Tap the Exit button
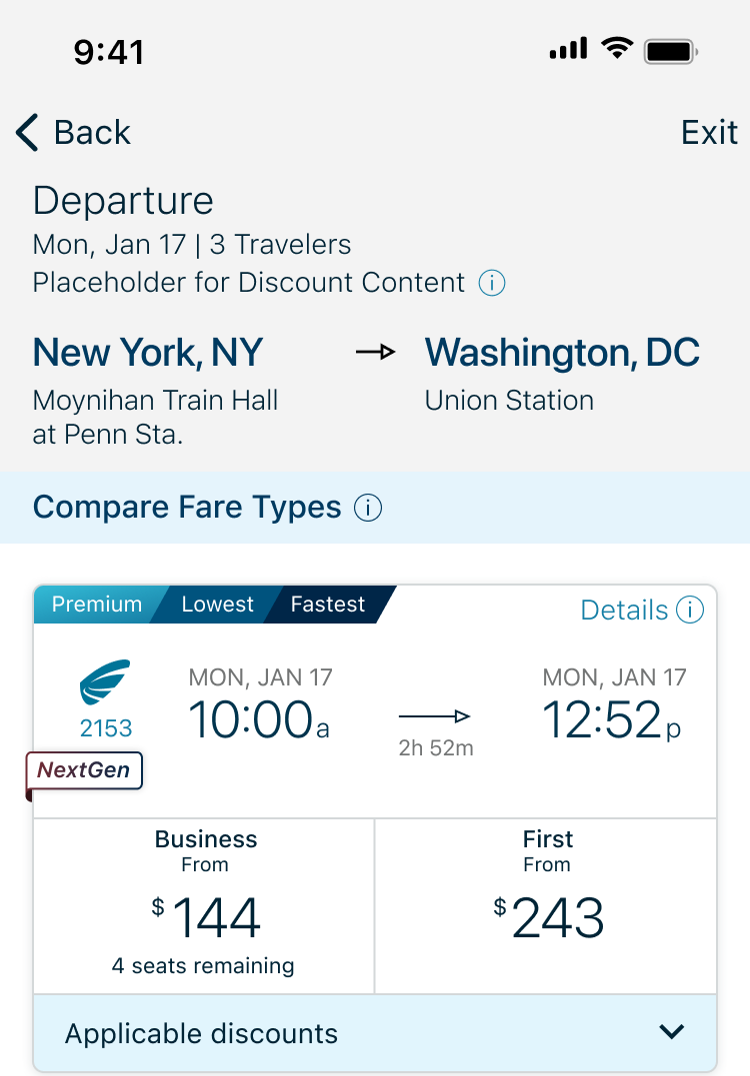The image size is (750, 1076). pyautogui.click(x=709, y=132)
